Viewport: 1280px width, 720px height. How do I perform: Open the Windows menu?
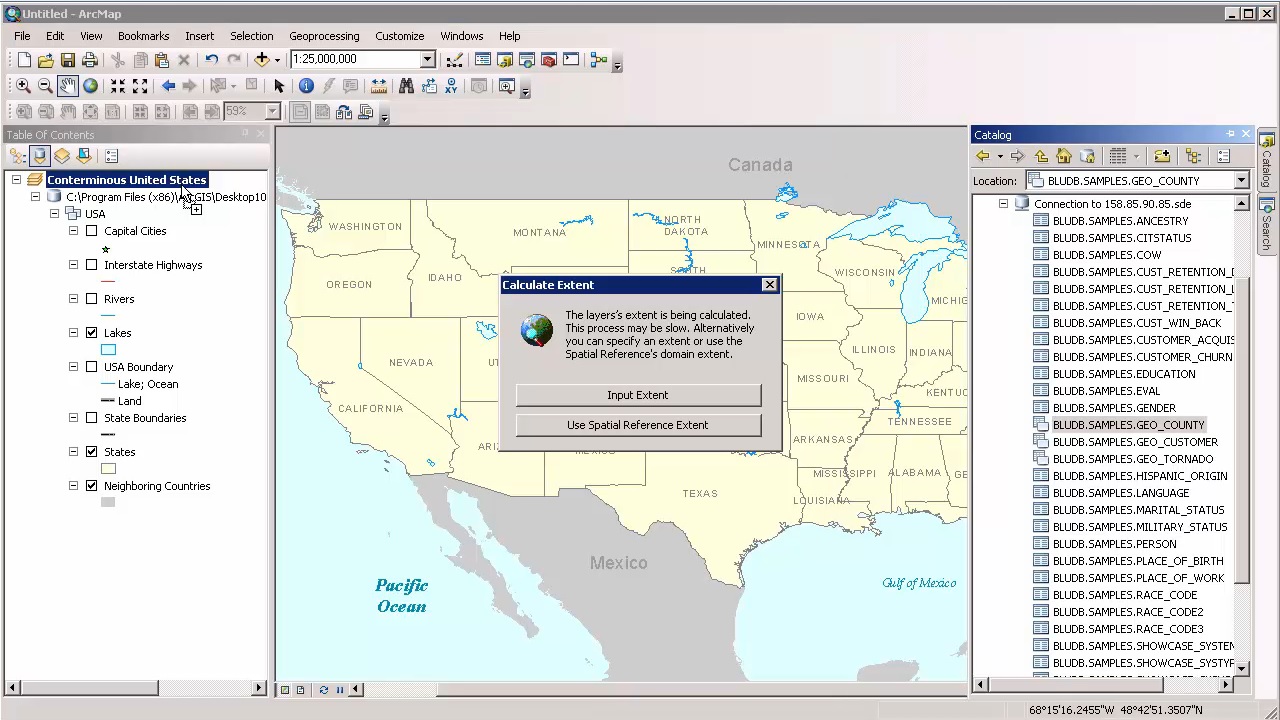pos(461,36)
